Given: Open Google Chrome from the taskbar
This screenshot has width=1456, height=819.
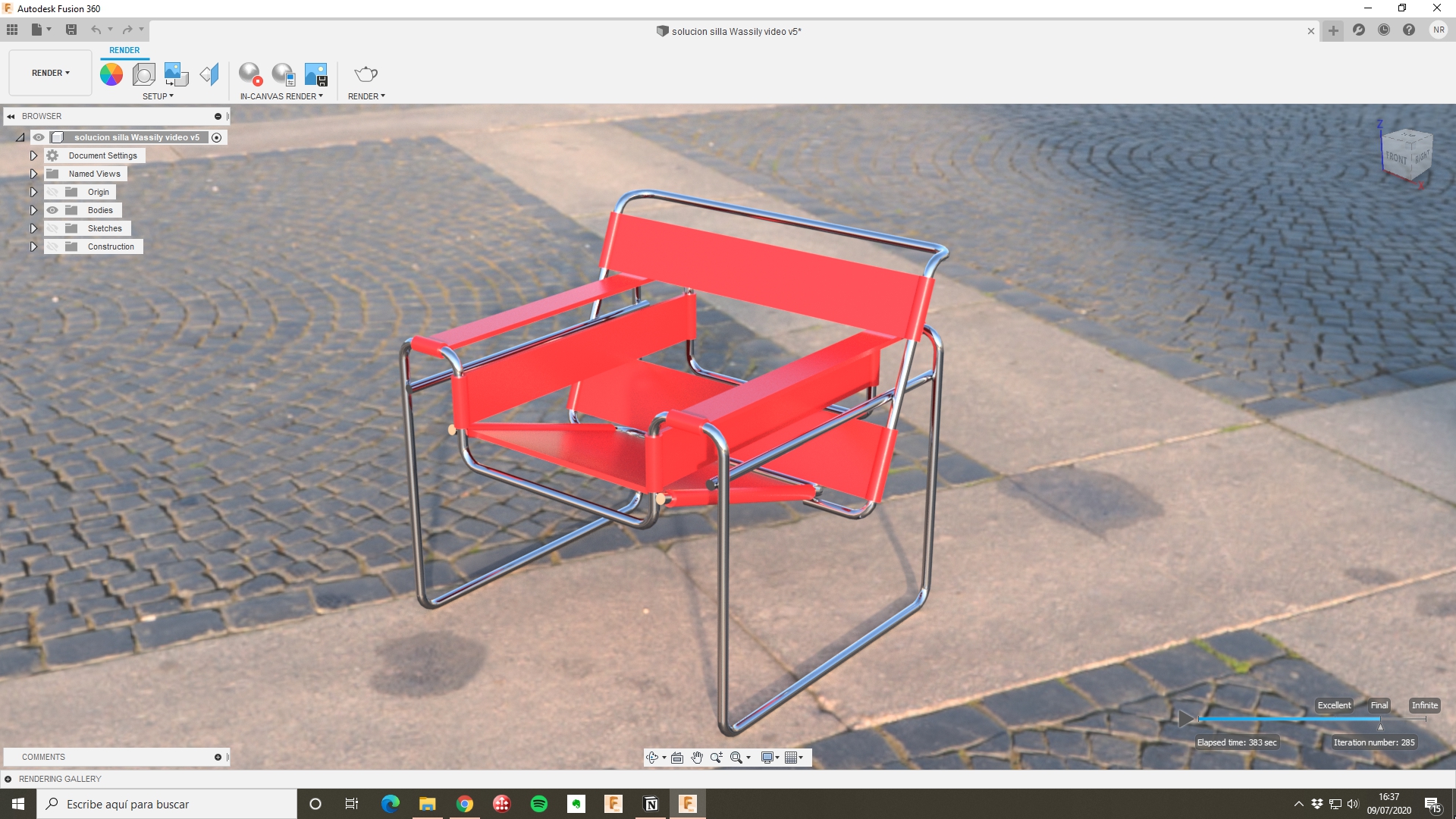Looking at the screenshot, I should point(465,804).
